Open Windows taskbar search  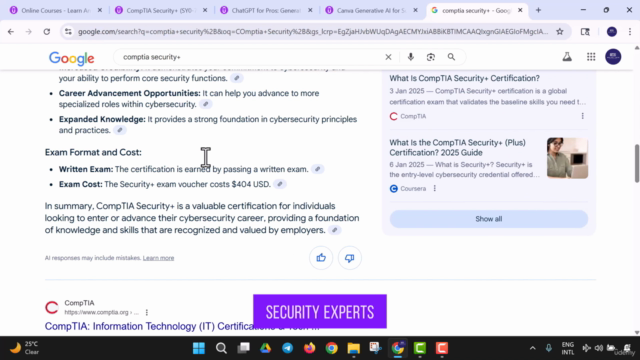(221, 348)
